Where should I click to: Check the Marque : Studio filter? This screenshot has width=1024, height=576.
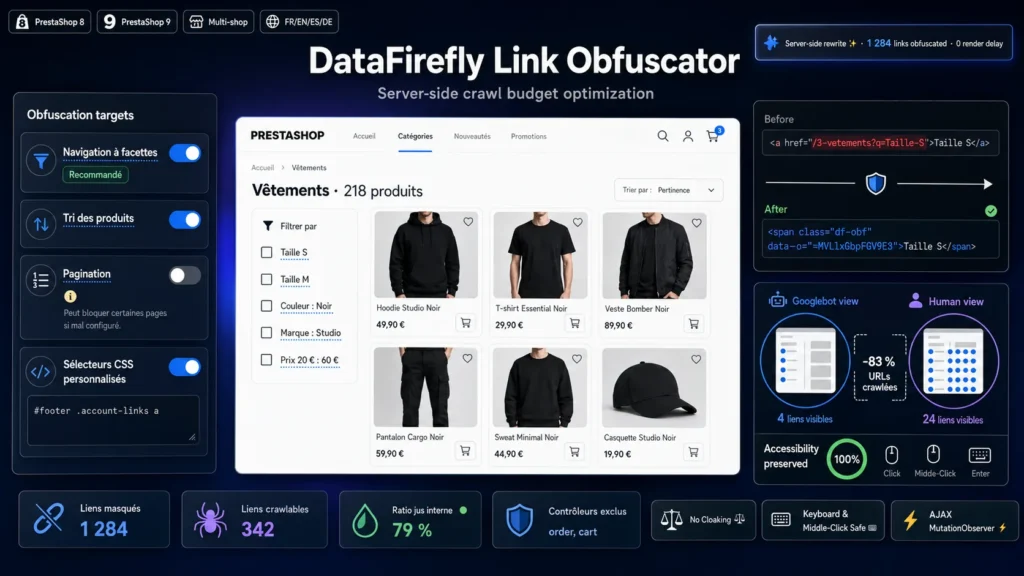tap(266, 332)
